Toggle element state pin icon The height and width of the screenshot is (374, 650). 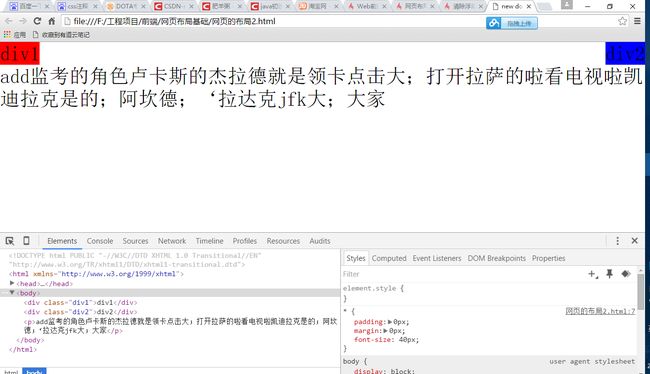[609, 274]
